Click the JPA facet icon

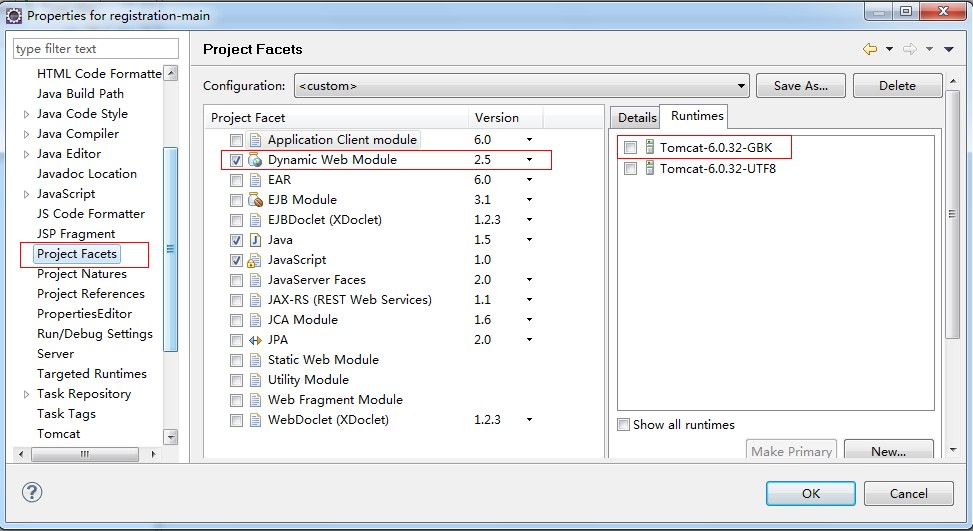(x=255, y=340)
